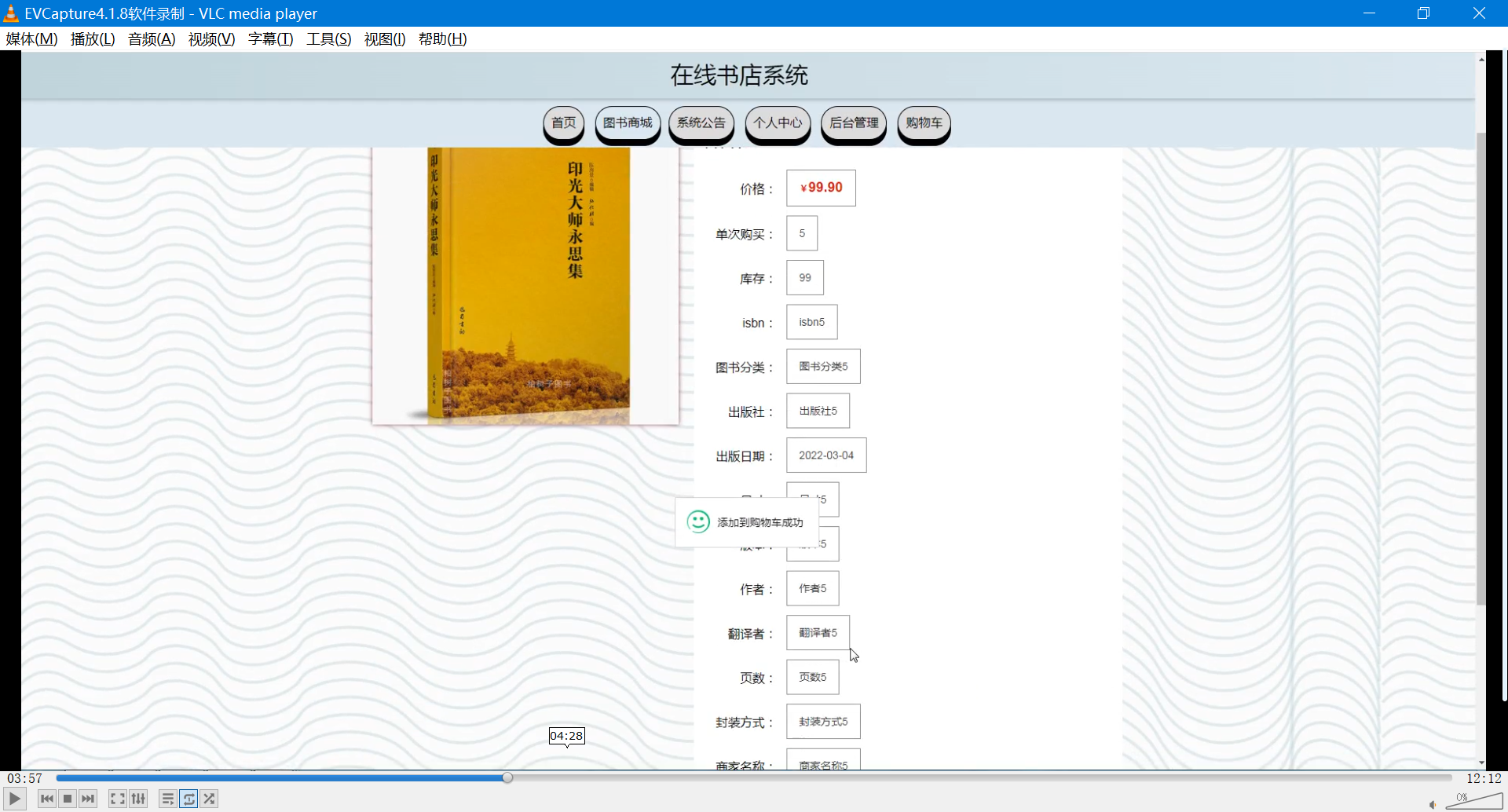Click the 作者5 value box

coord(813,588)
